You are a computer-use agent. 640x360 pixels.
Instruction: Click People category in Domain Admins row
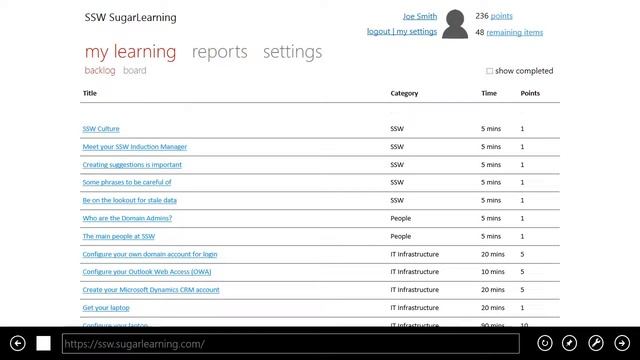400,218
